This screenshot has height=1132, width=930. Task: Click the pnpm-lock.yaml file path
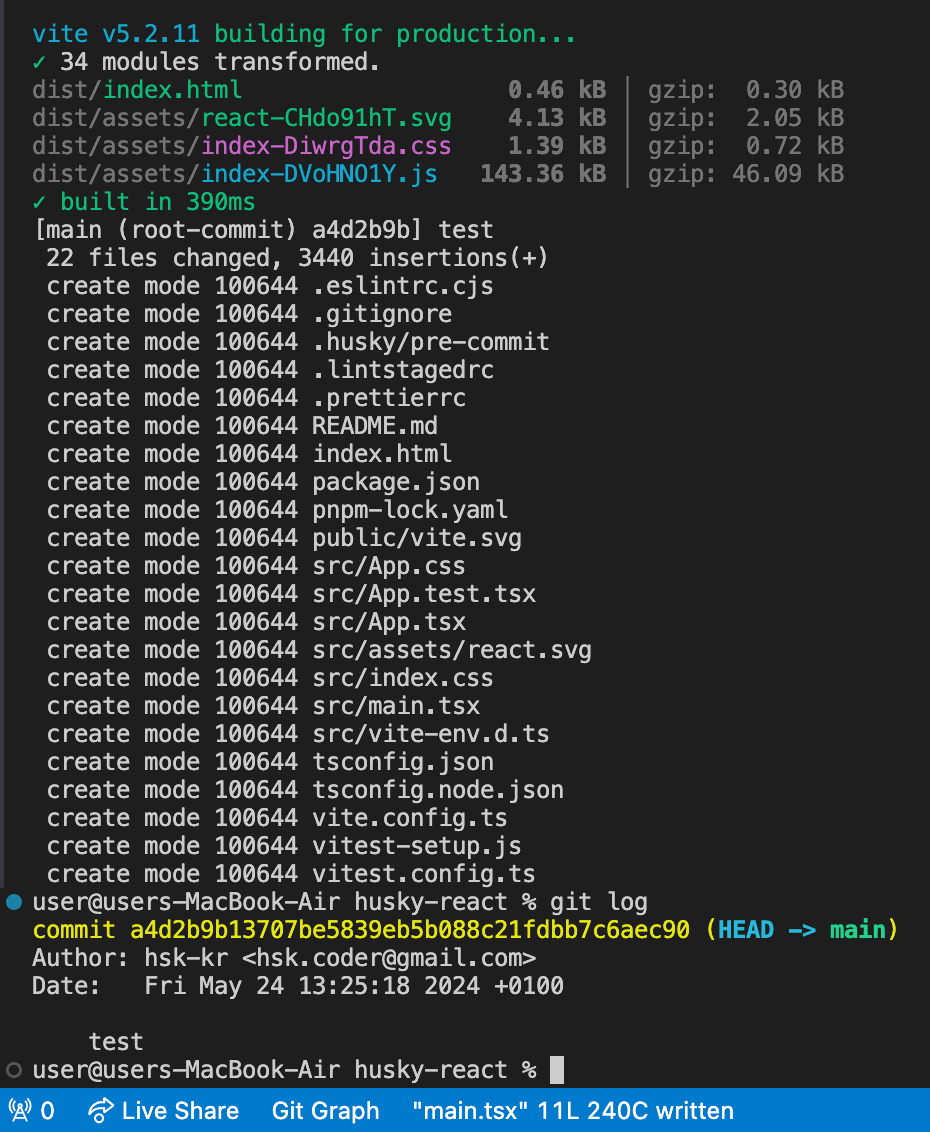(410, 510)
